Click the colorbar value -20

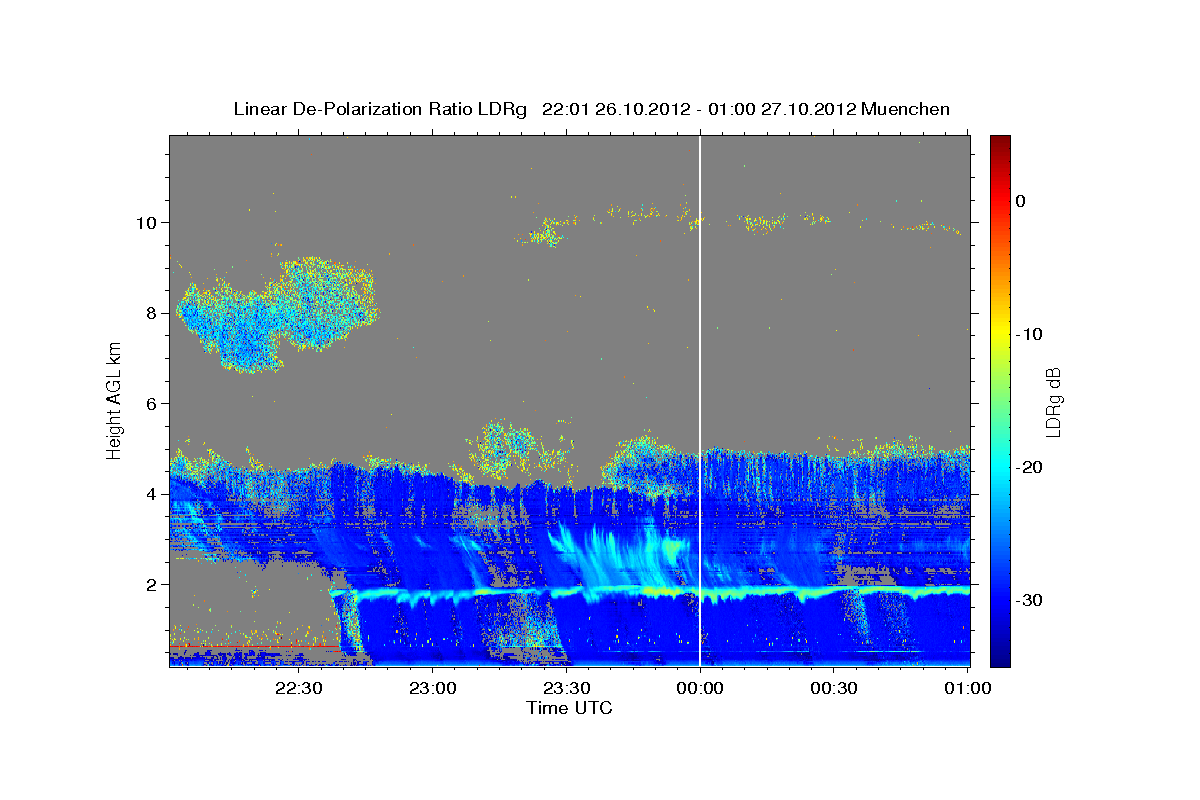[1029, 467]
